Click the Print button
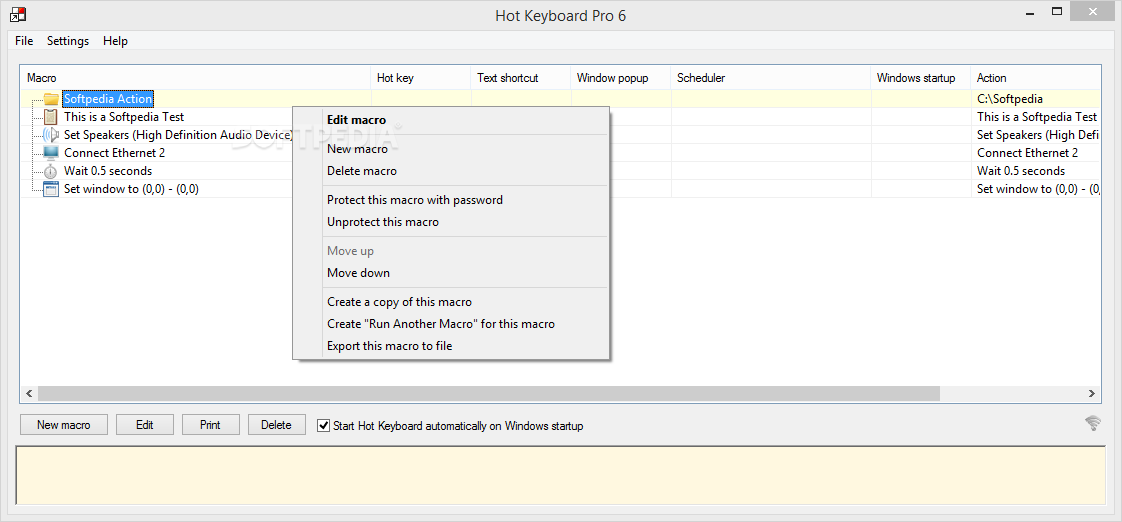 click(210, 425)
